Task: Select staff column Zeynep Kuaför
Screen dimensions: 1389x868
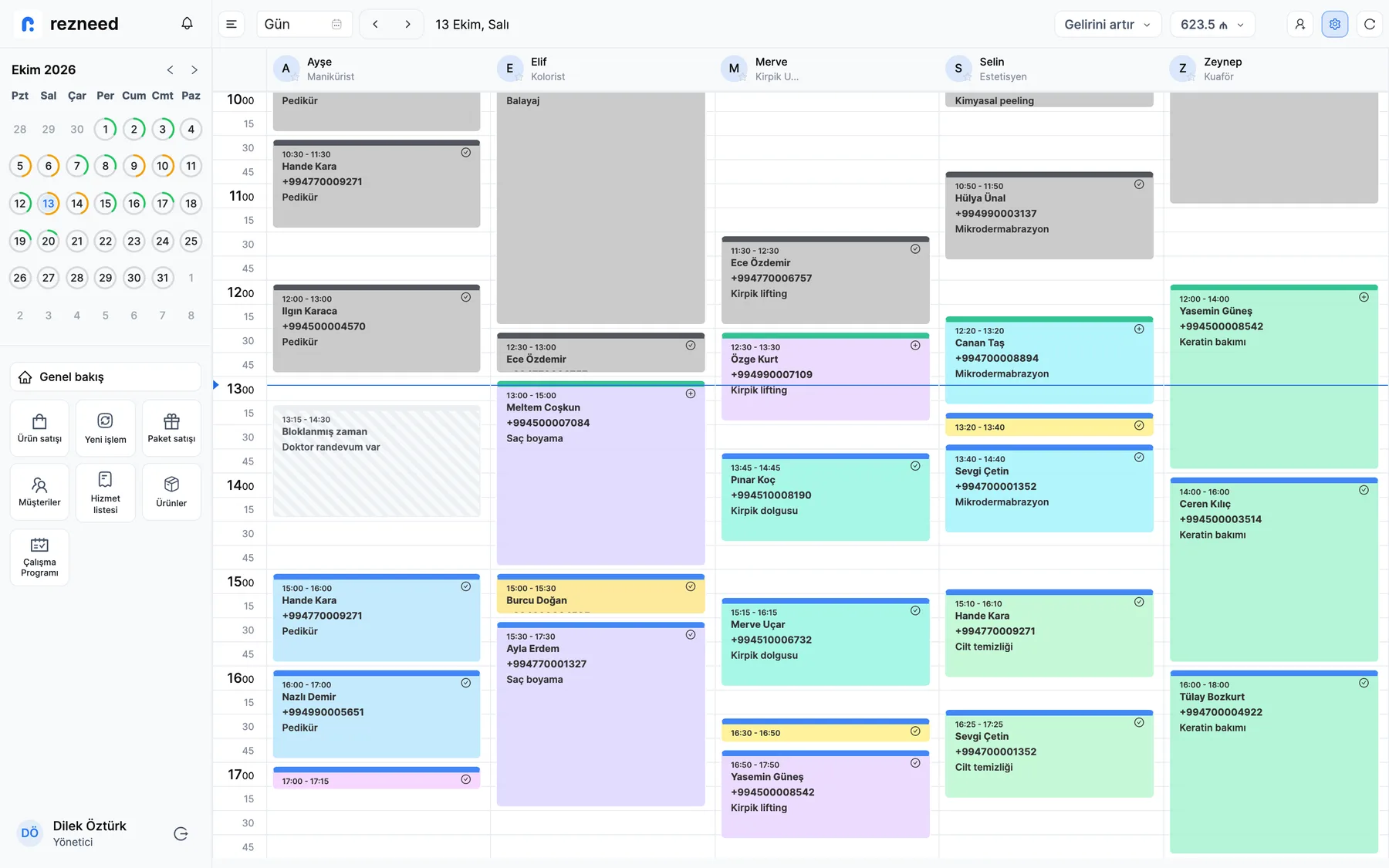Action: click(1275, 69)
